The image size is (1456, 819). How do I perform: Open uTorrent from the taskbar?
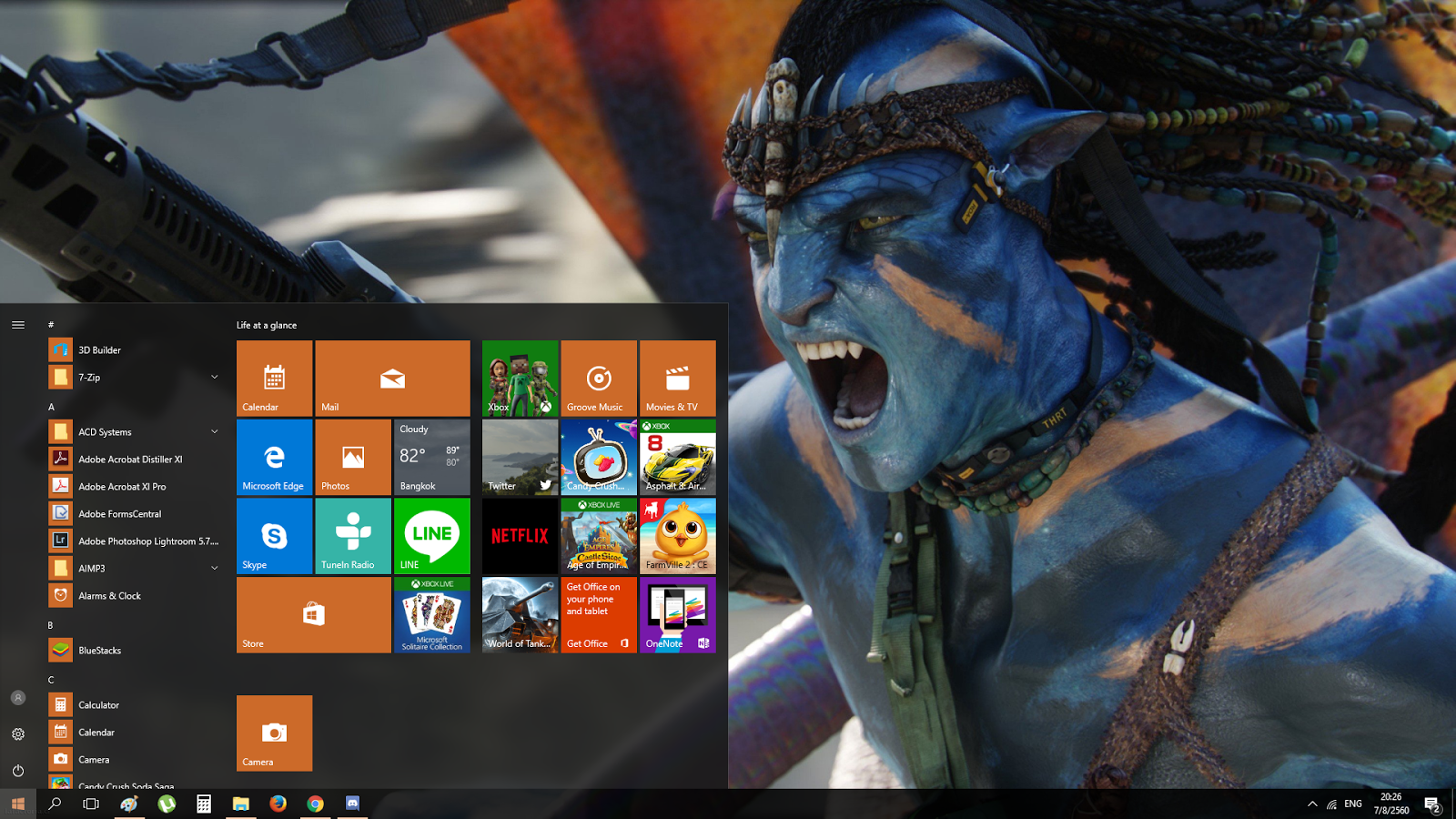click(167, 804)
